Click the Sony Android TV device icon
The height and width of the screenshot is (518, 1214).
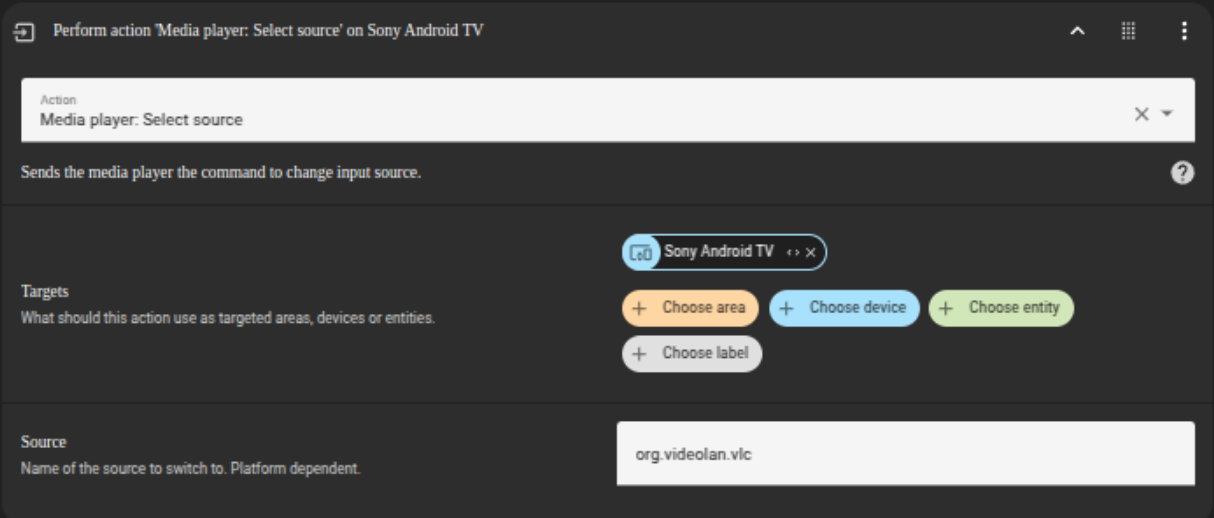pos(641,253)
